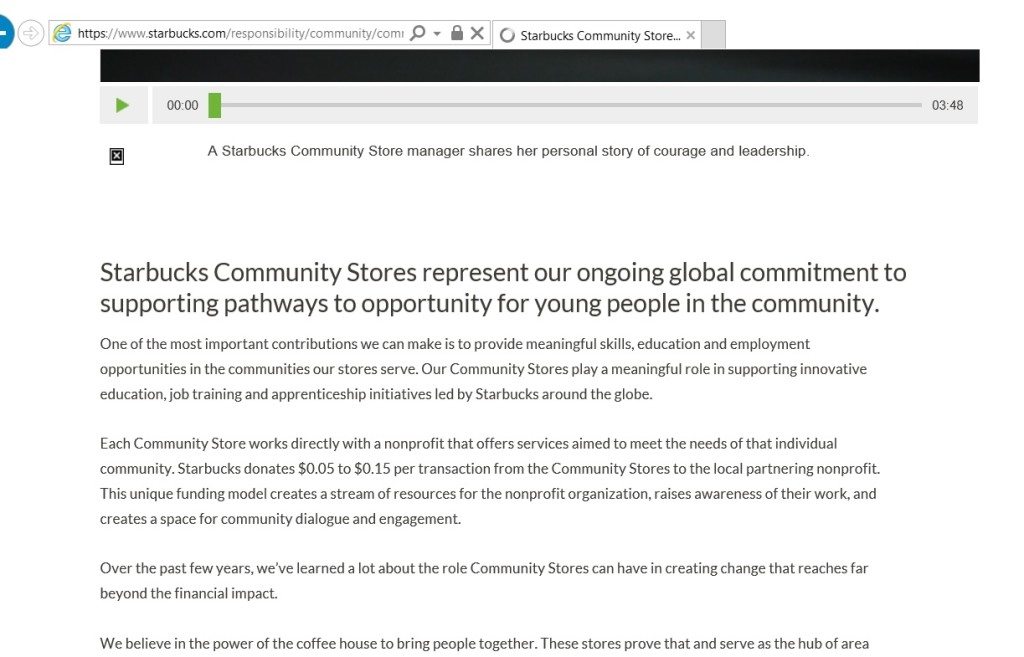Click the video caption about store manager
This screenshot has height=657, width=1024.
click(x=508, y=151)
